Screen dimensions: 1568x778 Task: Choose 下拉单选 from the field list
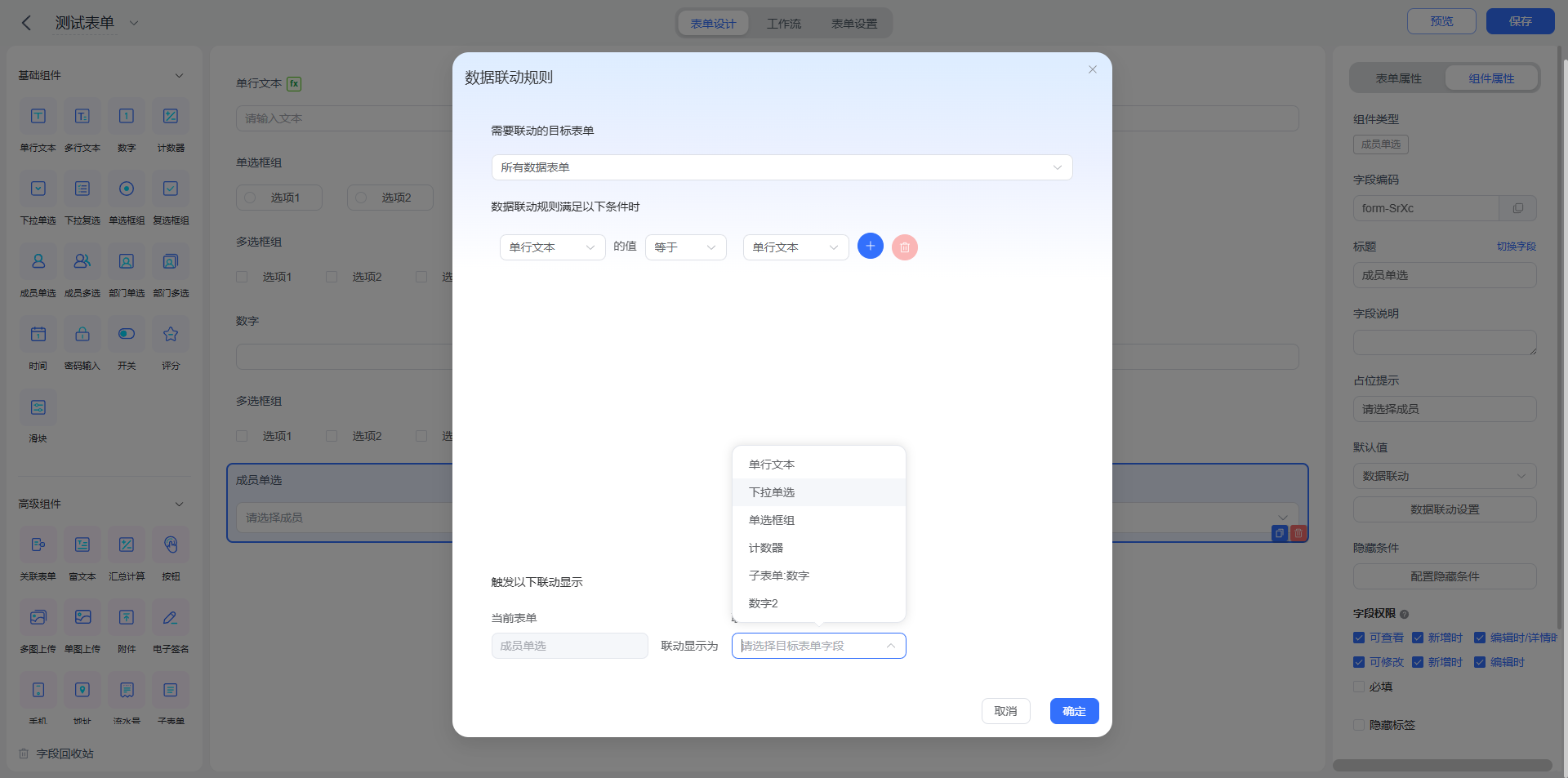[819, 492]
